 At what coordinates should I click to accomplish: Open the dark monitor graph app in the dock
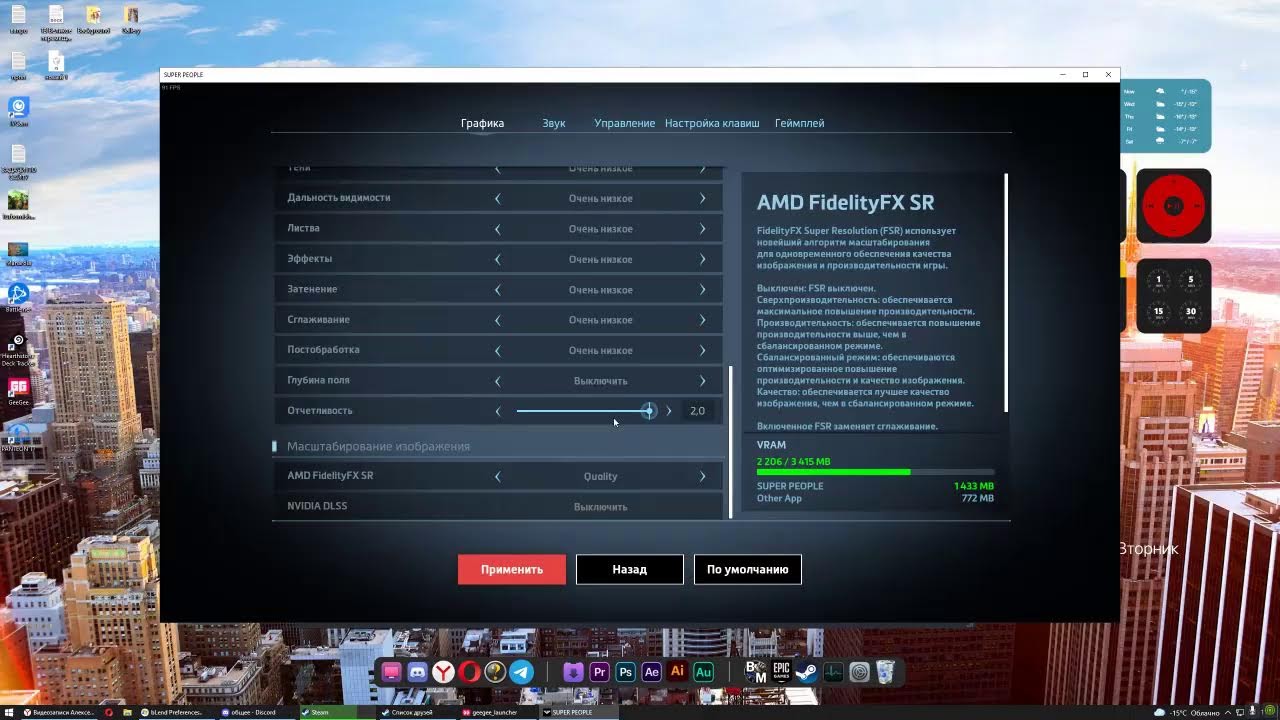pos(833,673)
